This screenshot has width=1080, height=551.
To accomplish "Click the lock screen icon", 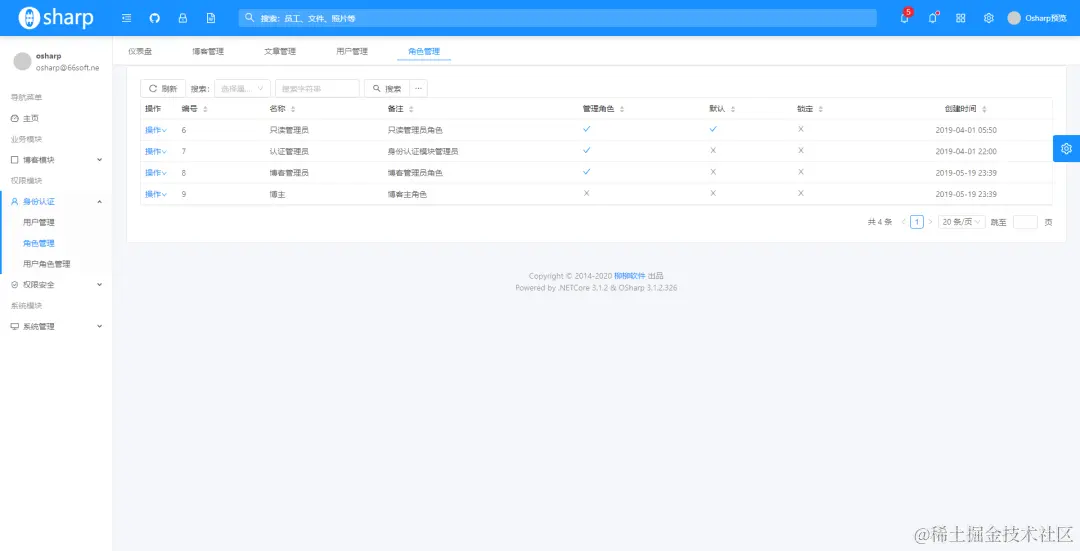I will click(x=183, y=18).
